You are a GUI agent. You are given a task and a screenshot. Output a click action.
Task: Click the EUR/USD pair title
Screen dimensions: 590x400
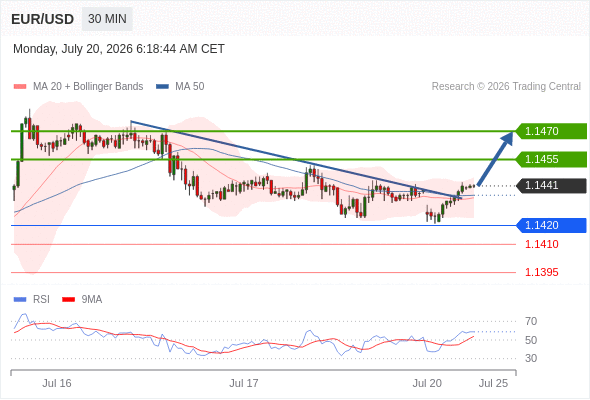coord(43,19)
